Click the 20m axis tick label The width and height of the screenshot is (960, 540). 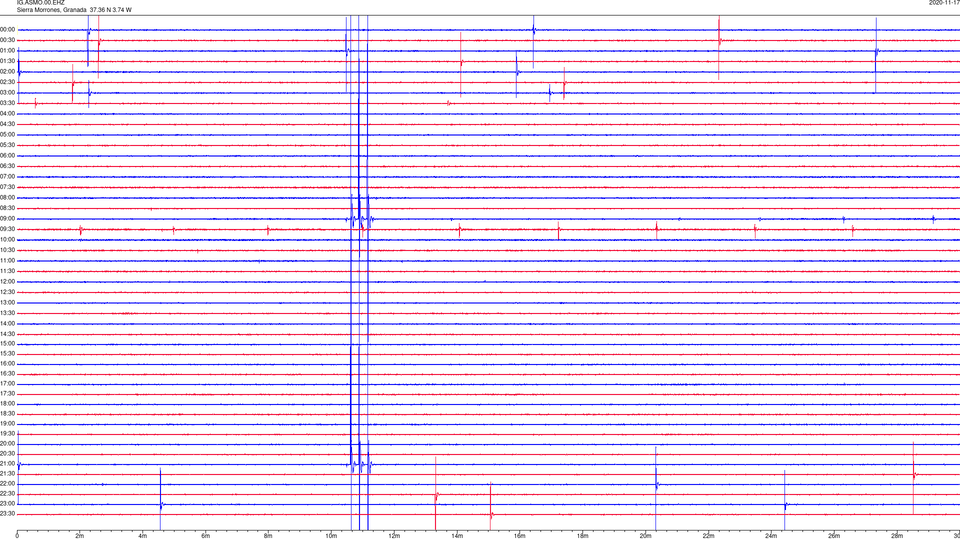pyautogui.click(x=645, y=536)
